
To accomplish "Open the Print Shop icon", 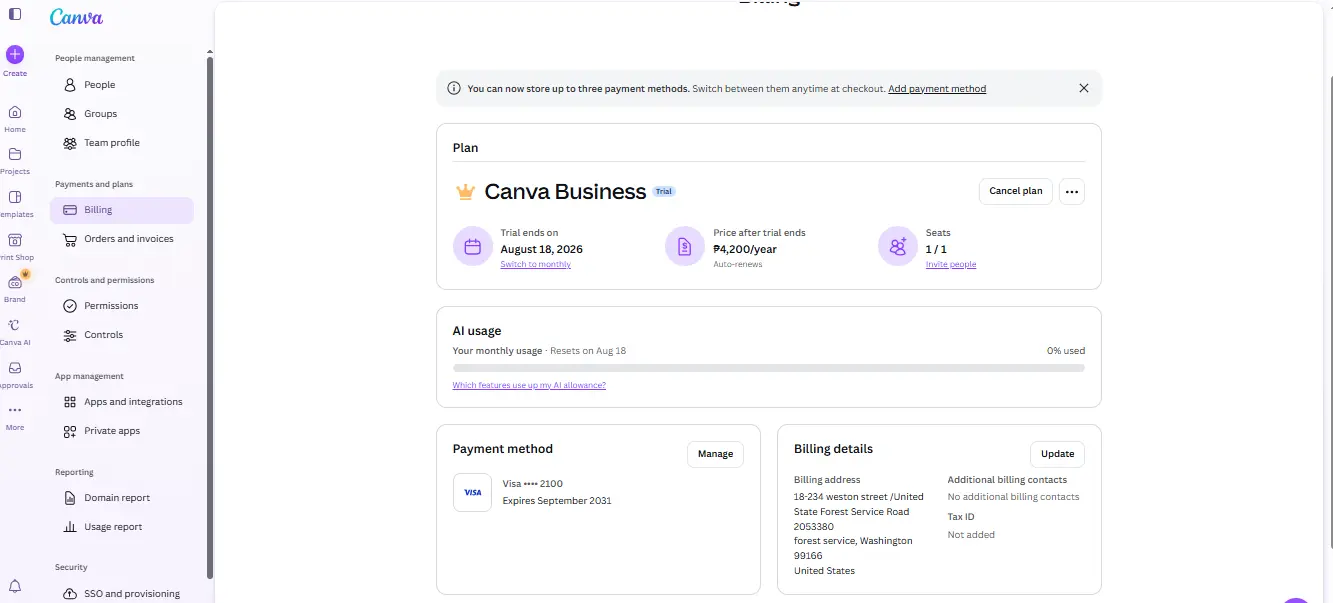I will coord(15,240).
